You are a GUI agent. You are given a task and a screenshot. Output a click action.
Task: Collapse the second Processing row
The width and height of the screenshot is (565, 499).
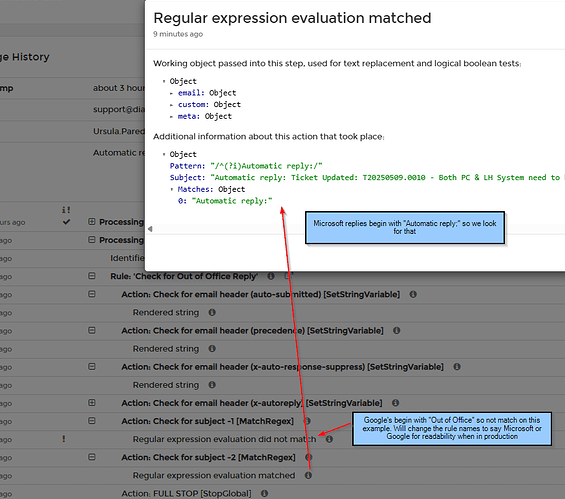tap(92, 240)
